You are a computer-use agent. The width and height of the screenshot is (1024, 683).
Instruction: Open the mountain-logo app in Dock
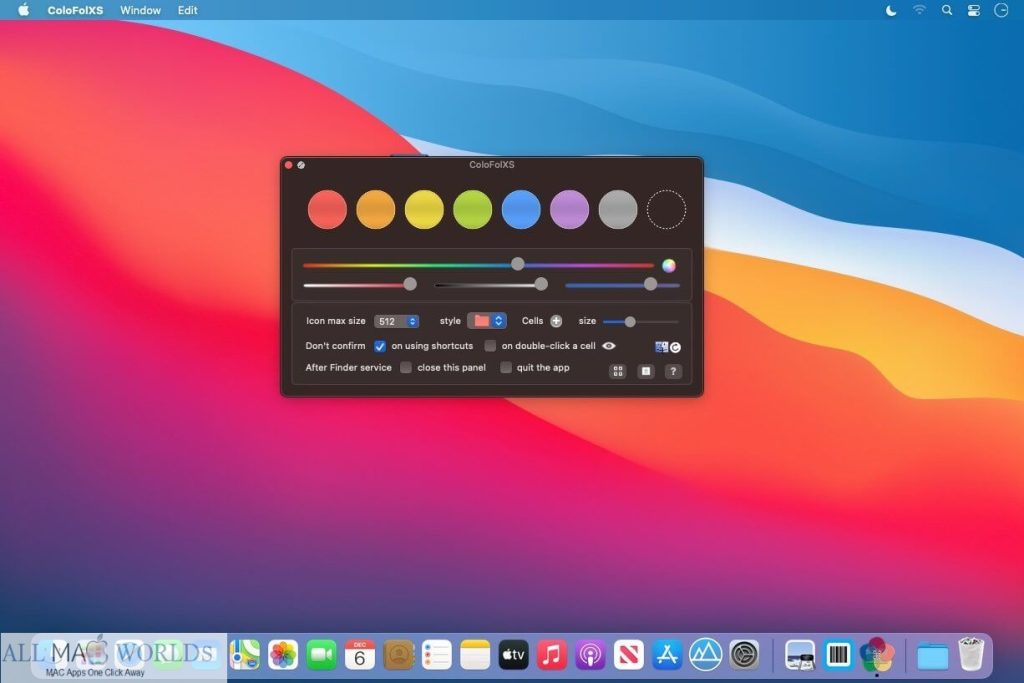point(705,655)
